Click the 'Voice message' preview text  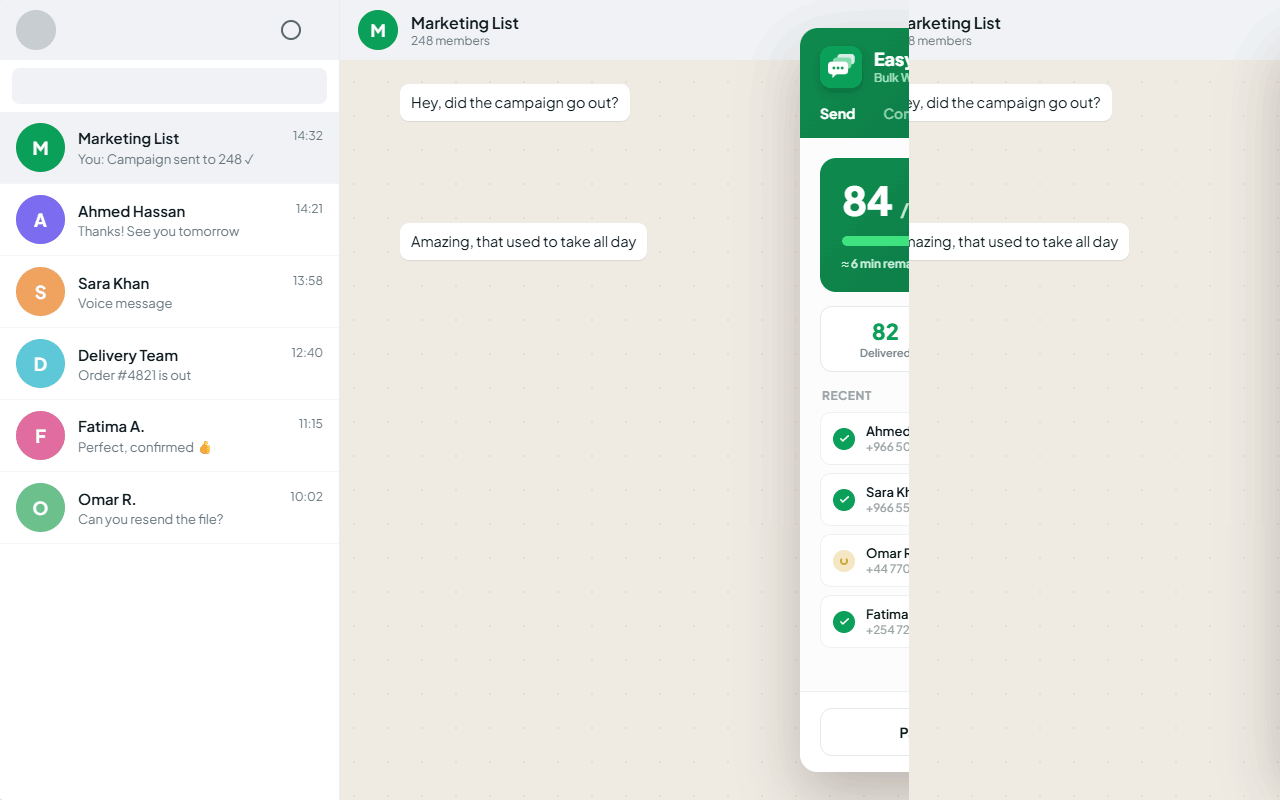coord(125,304)
